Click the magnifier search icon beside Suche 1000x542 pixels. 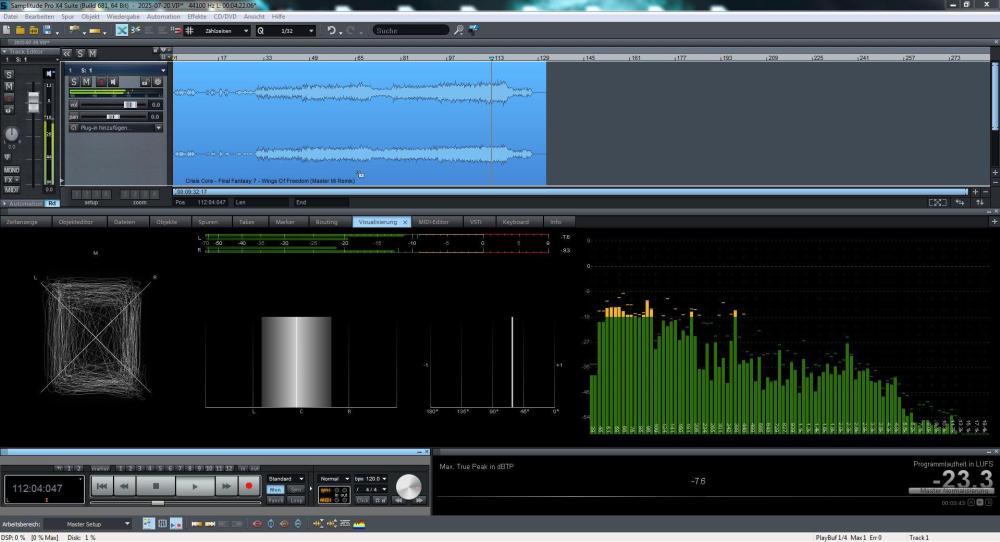458,30
